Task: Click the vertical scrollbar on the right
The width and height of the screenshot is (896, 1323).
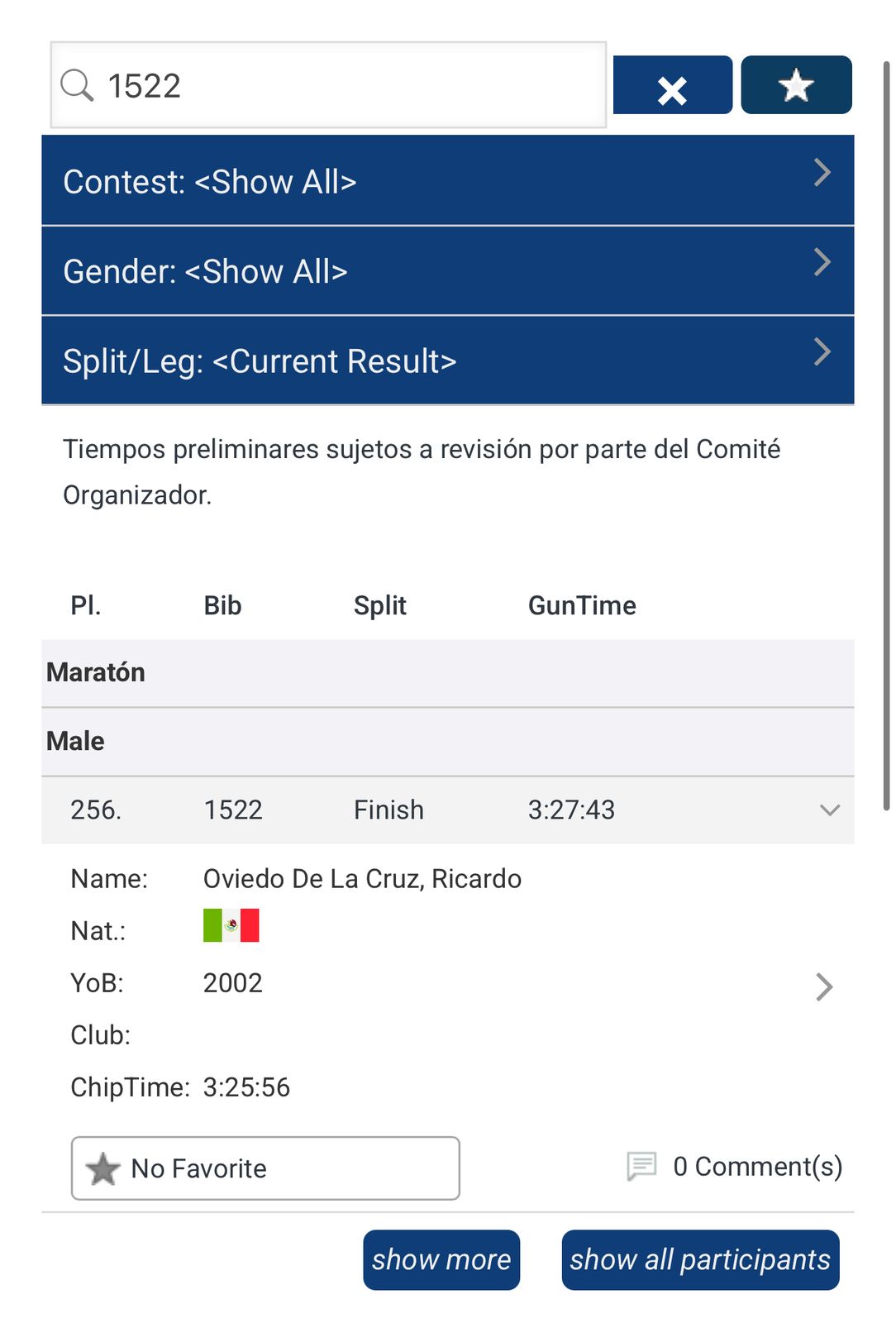Action: [886, 413]
